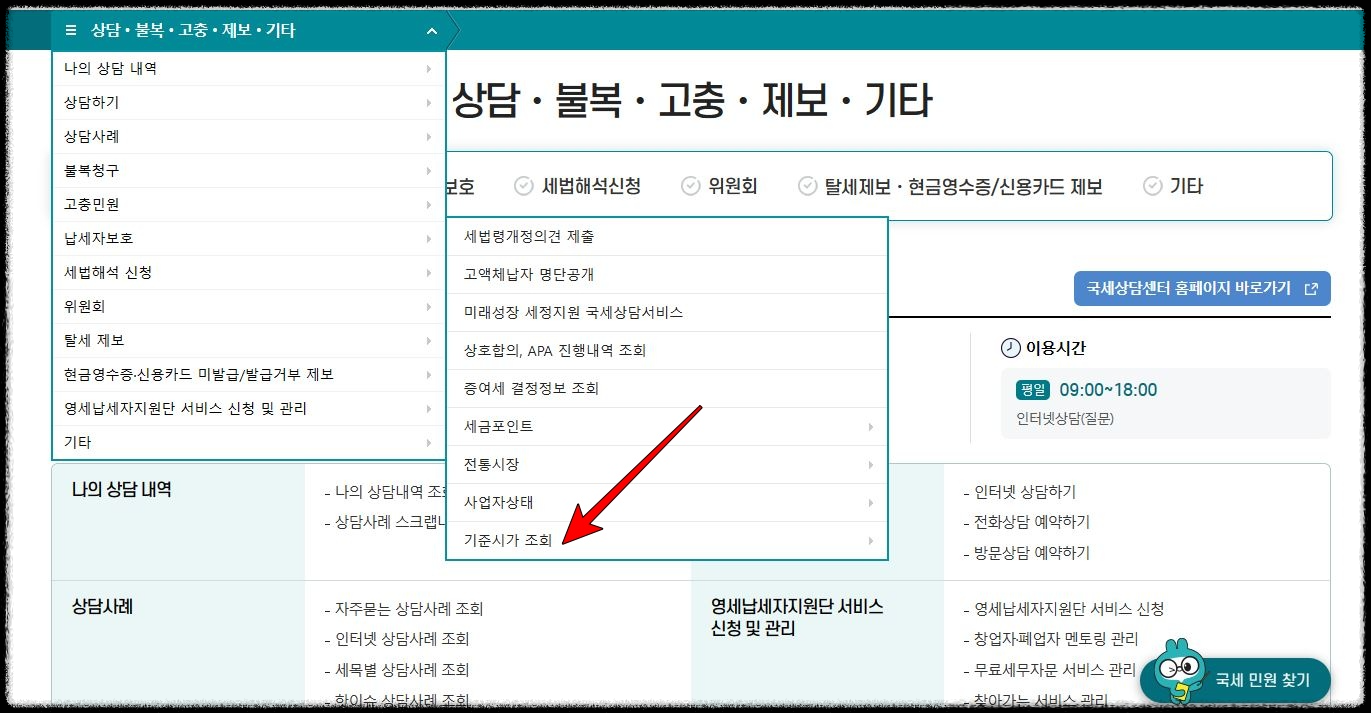The height and width of the screenshot is (713, 1371).
Task: Open the 인터넷 상담하기 link
Action: [1022, 491]
